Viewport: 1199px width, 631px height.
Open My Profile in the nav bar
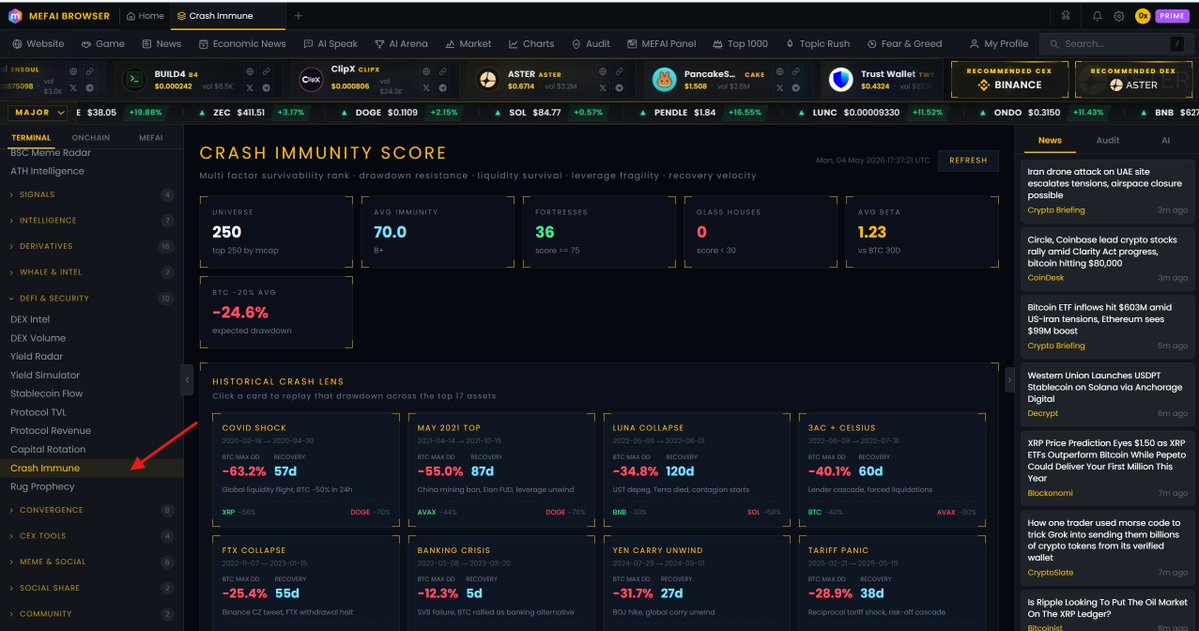[999, 44]
